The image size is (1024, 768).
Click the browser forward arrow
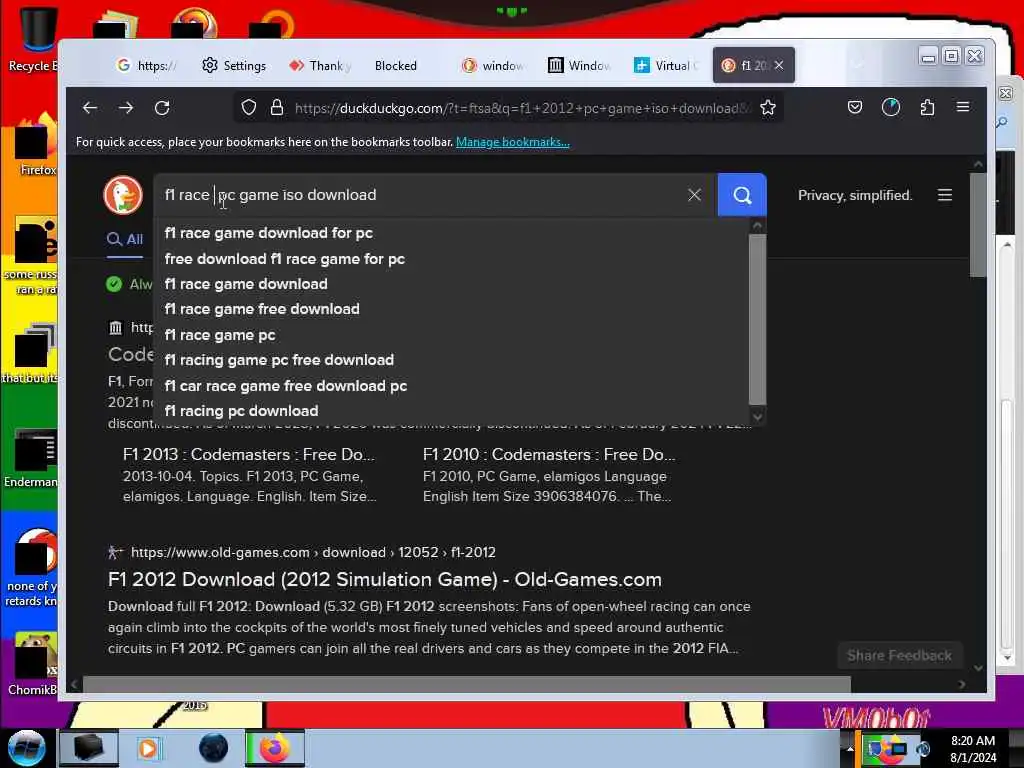[x=126, y=108]
